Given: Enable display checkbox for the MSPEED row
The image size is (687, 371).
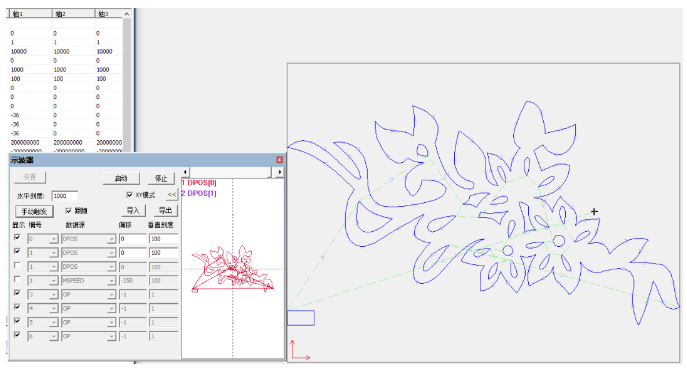Looking at the screenshot, I should click(17, 279).
